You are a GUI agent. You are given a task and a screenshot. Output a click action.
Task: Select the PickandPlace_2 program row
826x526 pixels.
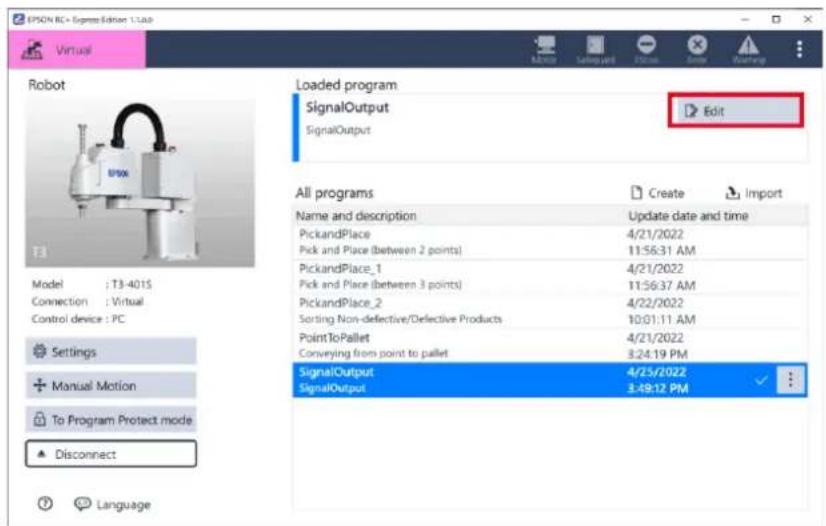(549, 311)
